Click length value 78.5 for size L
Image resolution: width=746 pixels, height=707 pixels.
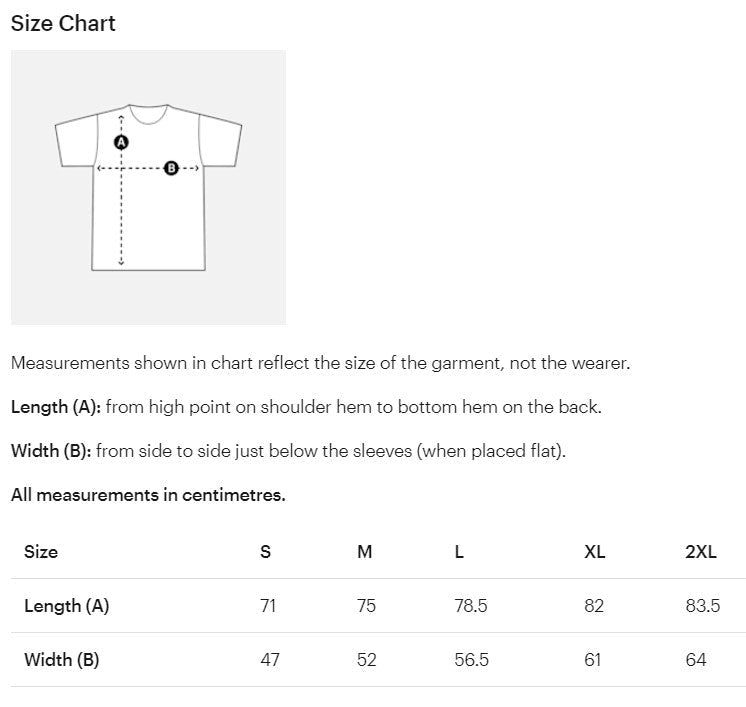point(471,606)
